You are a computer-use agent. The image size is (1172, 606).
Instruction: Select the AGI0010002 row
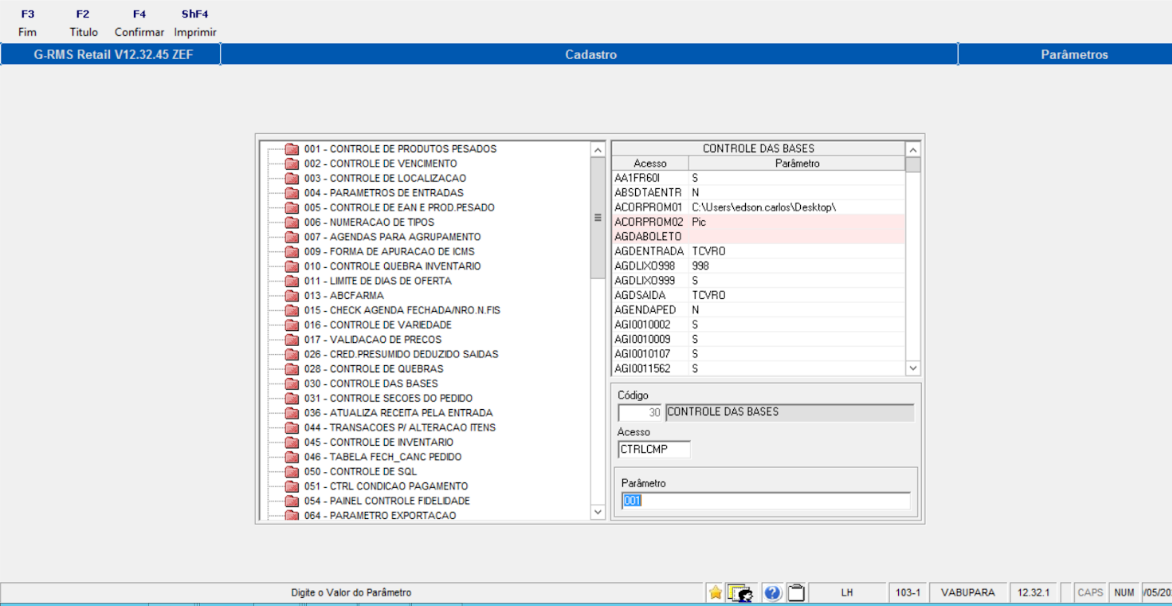click(x=759, y=324)
